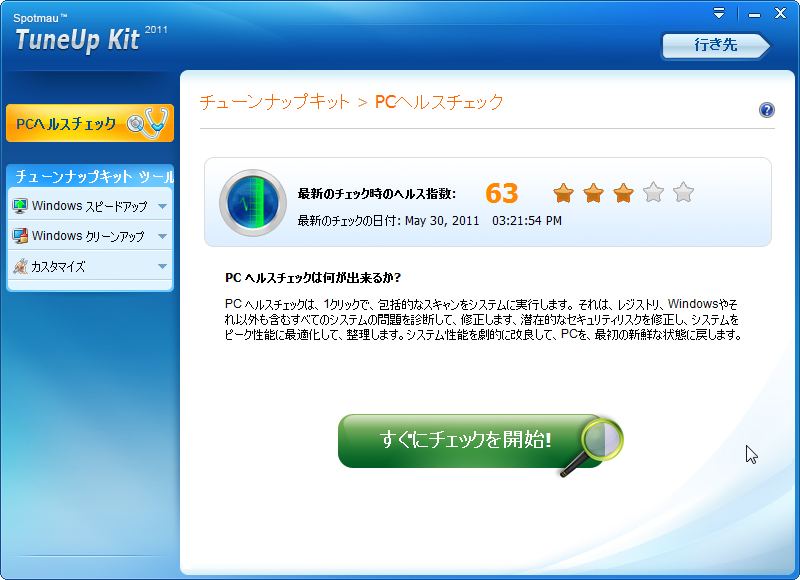The image size is (800, 580).
Task: Click the チューンナップキット breadcrumb link
Action: tap(274, 102)
